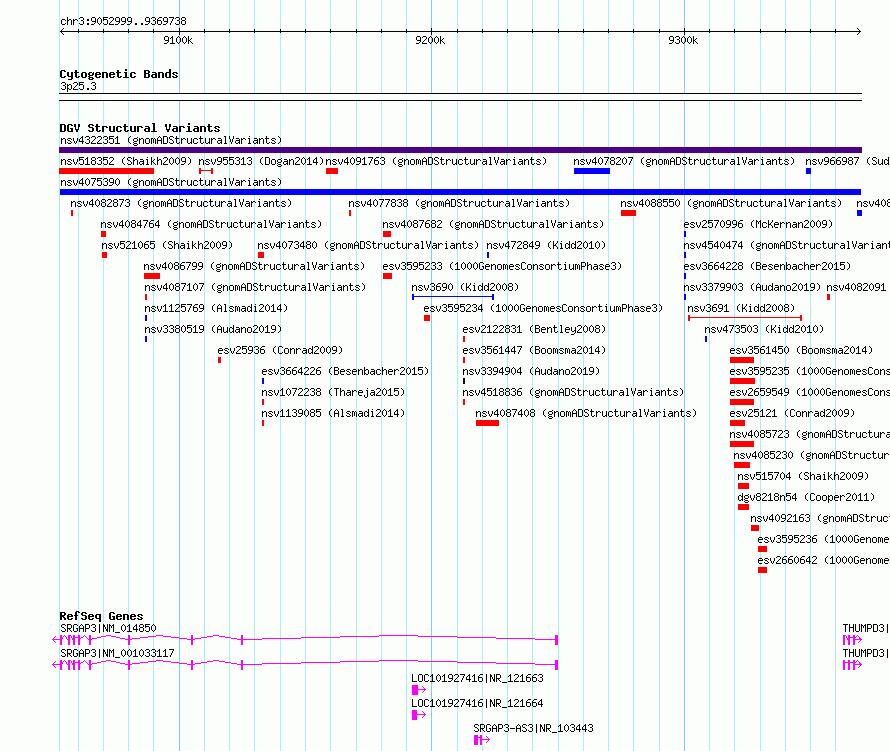Select nsv473503 (Kidd2010) label
Image resolution: width=890 pixels, height=751 pixels.
[764, 329]
